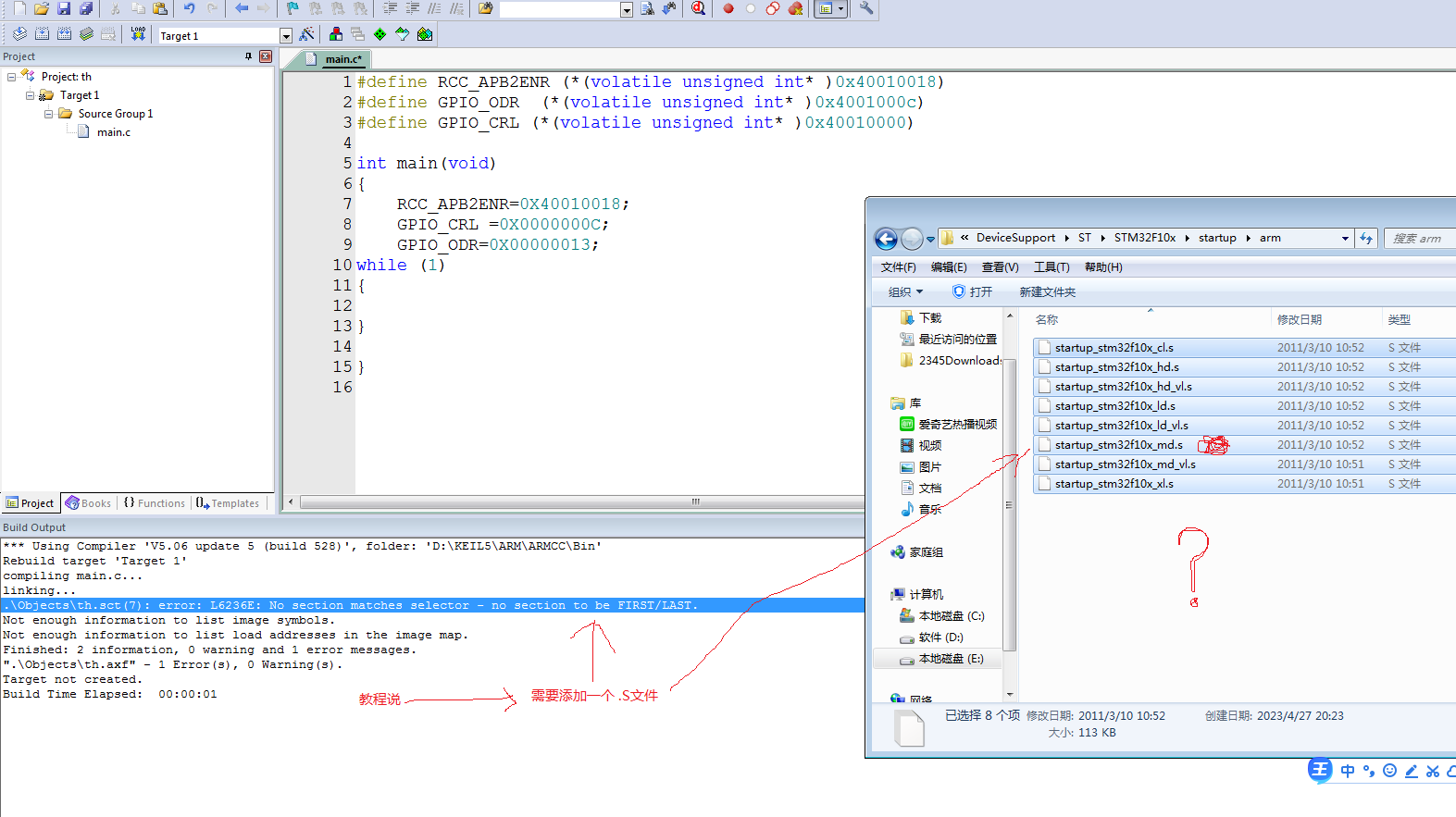1456x817 pixels.
Task: Open Configuration using the wrench icon
Action: [866, 8]
